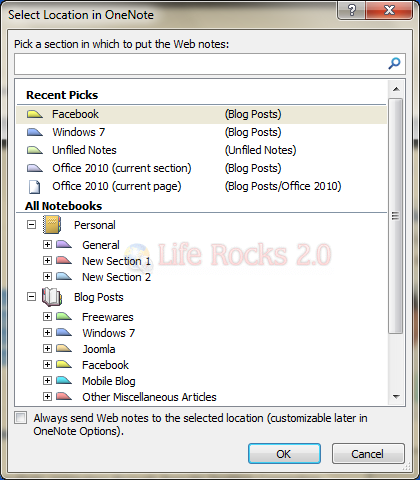Close the Select Location dialog
Viewport: 420px width, 480px height.
389,10
